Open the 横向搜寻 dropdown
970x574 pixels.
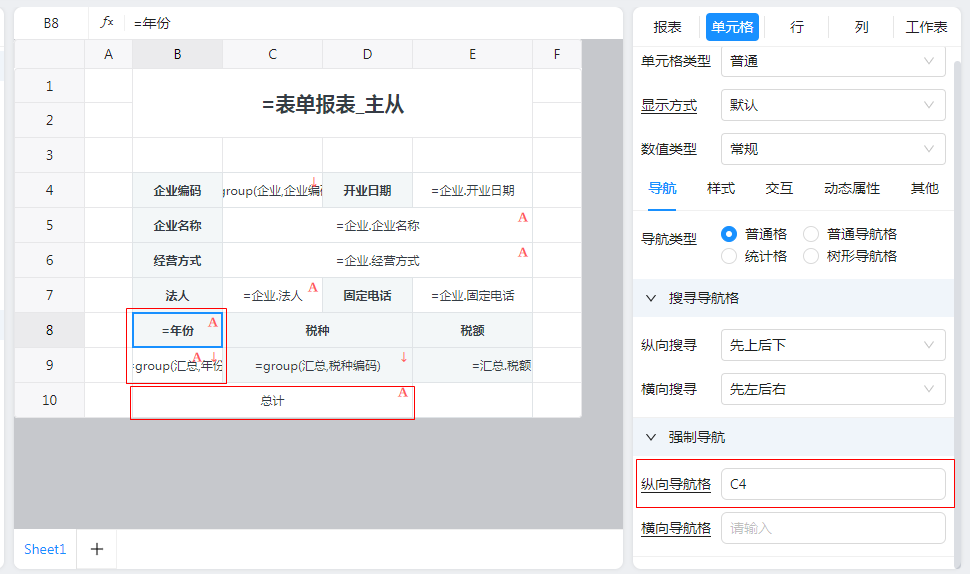(x=832, y=389)
